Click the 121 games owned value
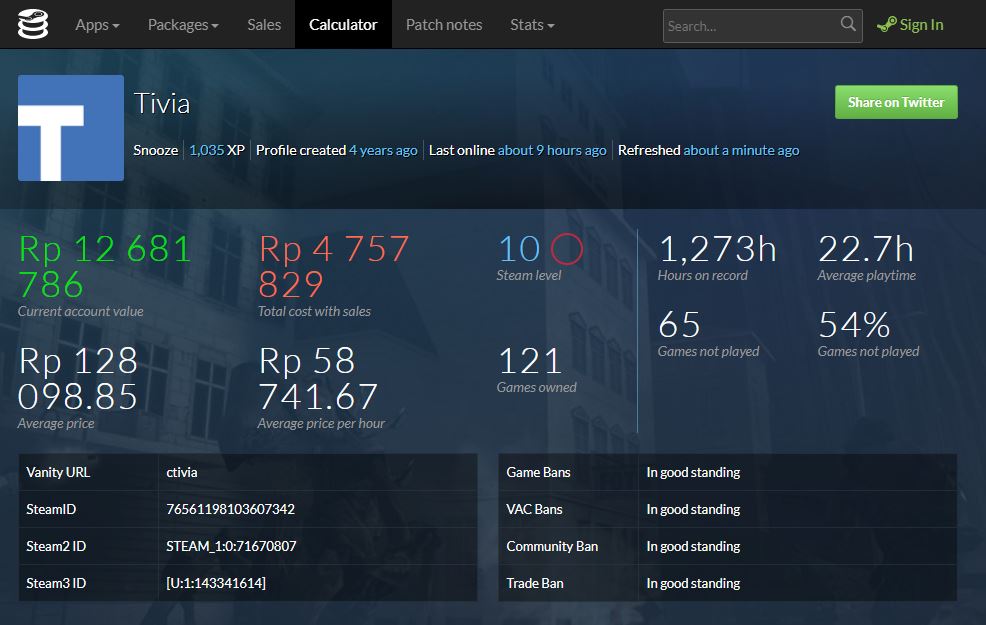 pyautogui.click(x=529, y=361)
